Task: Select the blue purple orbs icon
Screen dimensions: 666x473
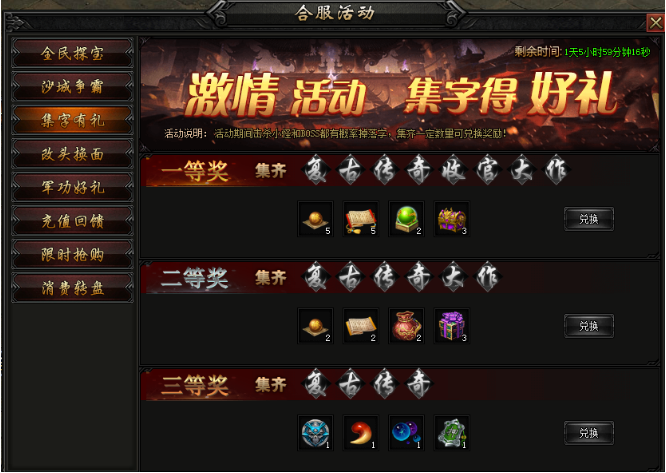Action: point(406,433)
